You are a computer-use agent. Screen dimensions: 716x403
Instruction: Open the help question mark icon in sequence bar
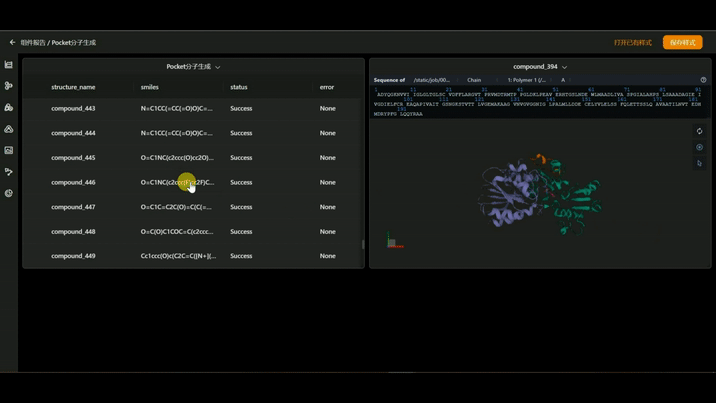pos(703,80)
